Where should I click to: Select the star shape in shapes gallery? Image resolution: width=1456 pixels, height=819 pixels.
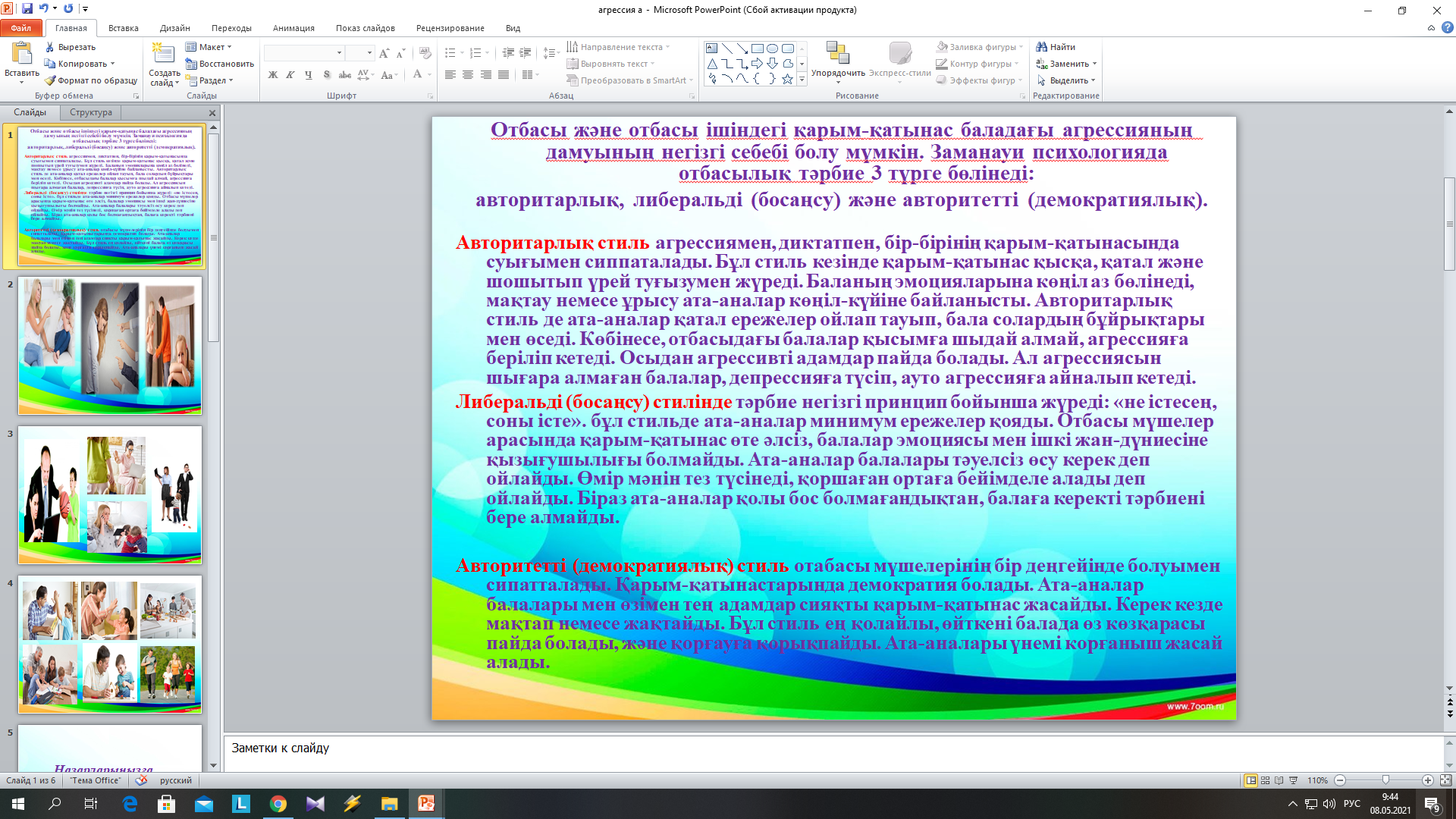coord(787,79)
